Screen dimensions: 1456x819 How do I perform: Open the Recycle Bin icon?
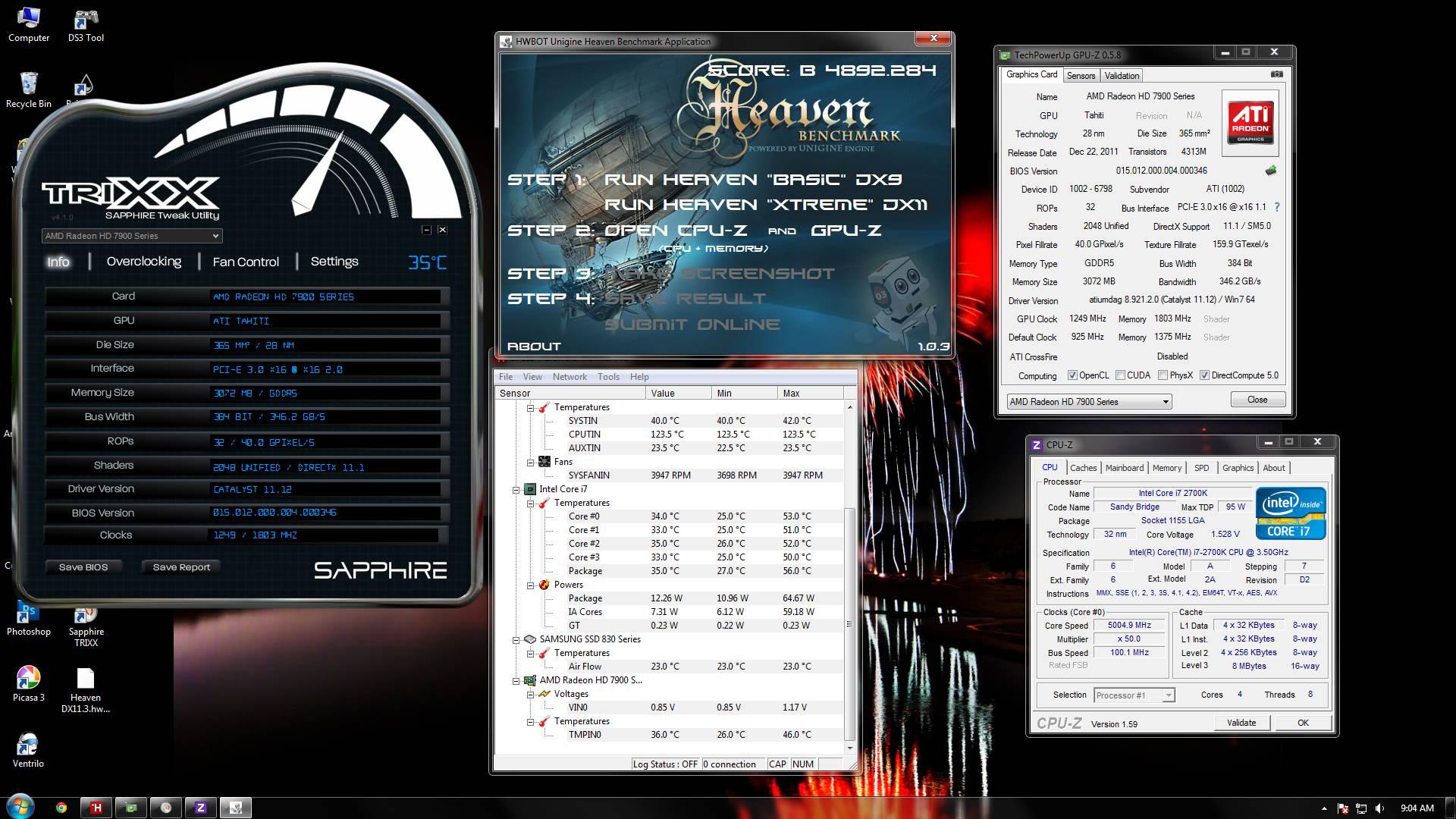pos(28,90)
